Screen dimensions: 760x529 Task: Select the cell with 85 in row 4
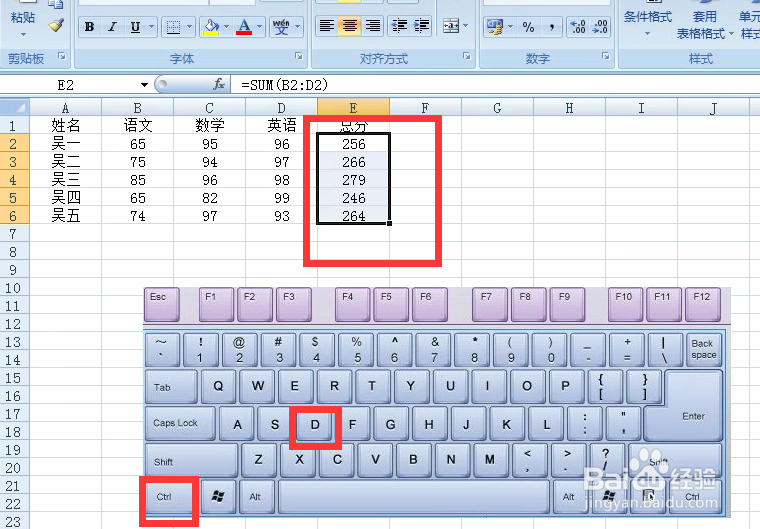(x=138, y=180)
